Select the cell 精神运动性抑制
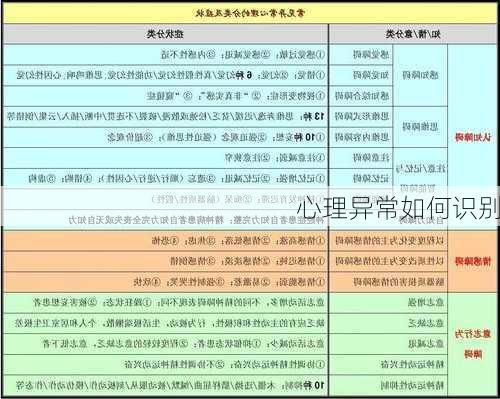The height and width of the screenshot is (399, 500). coord(388,386)
